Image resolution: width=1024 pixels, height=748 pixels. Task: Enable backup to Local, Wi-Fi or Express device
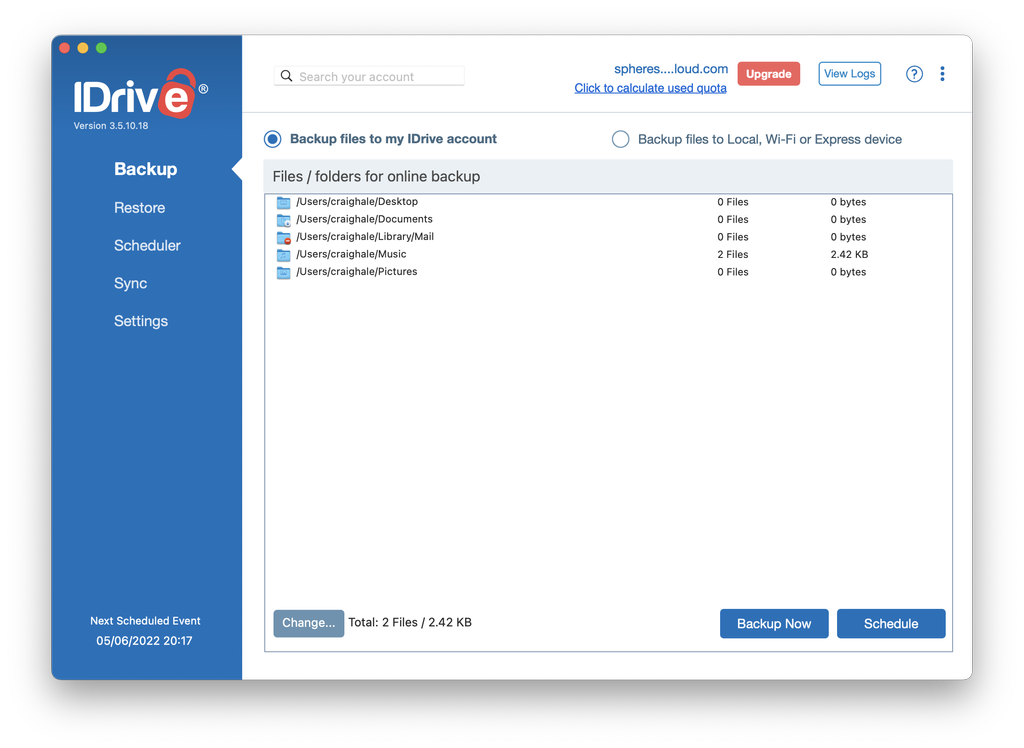pos(620,139)
